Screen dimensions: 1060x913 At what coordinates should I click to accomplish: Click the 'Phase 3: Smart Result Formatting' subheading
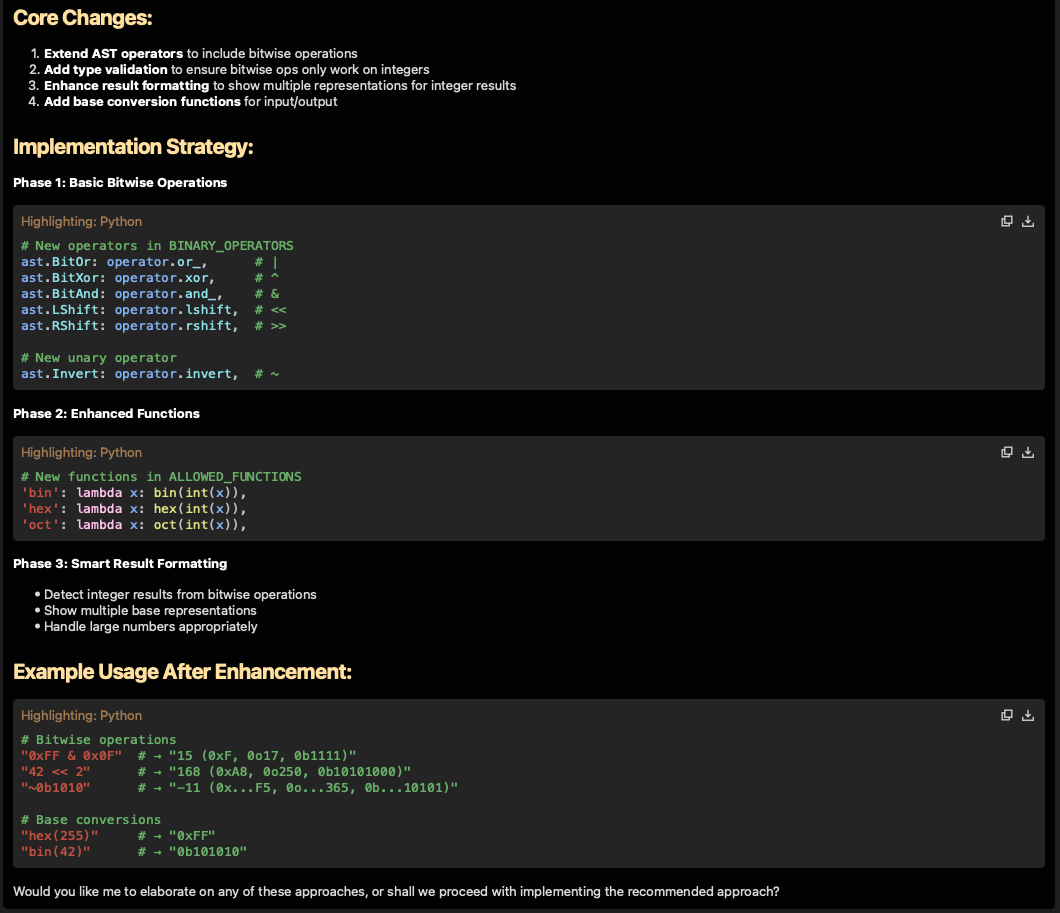[x=120, y=563]
